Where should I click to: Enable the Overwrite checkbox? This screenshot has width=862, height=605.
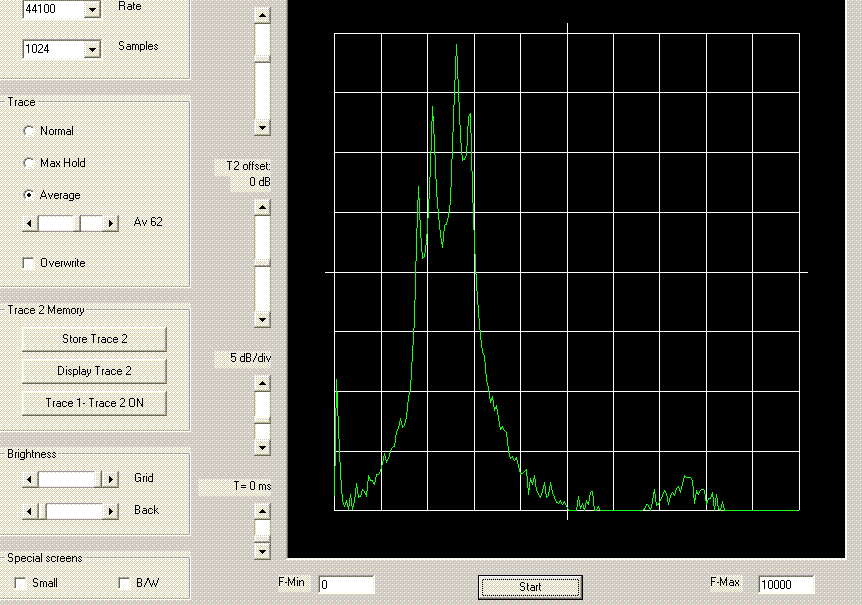29,263
